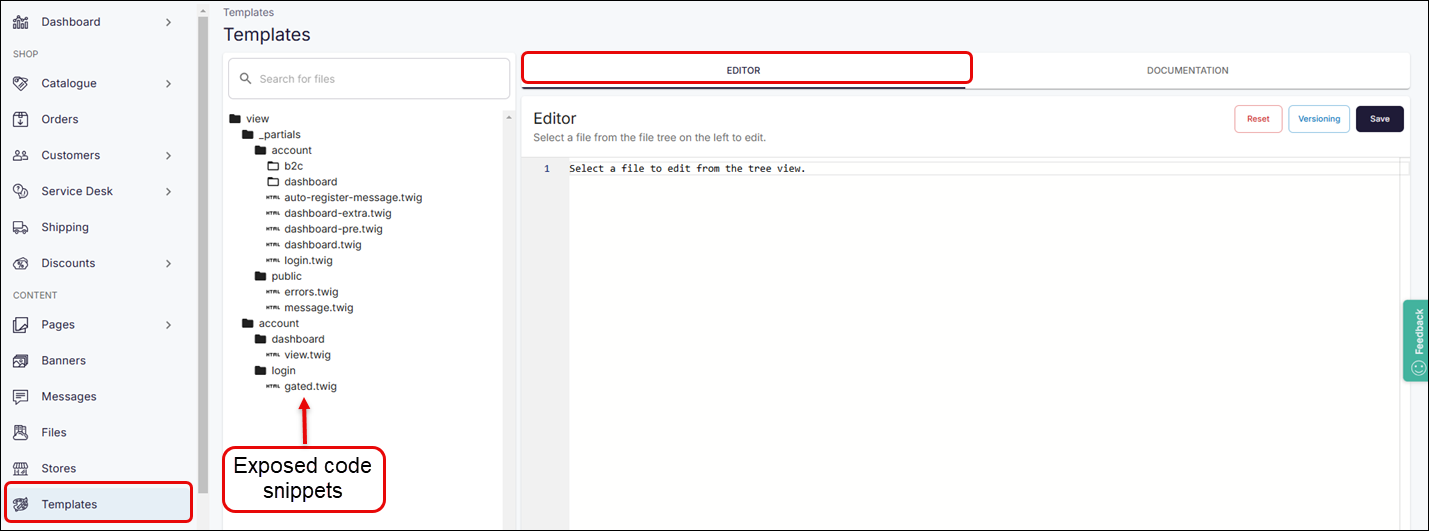Image resolution: width=1429 pixels, height=531 pixels.
Task: Click the Discounts icon
Action: (x=20, y=264)
